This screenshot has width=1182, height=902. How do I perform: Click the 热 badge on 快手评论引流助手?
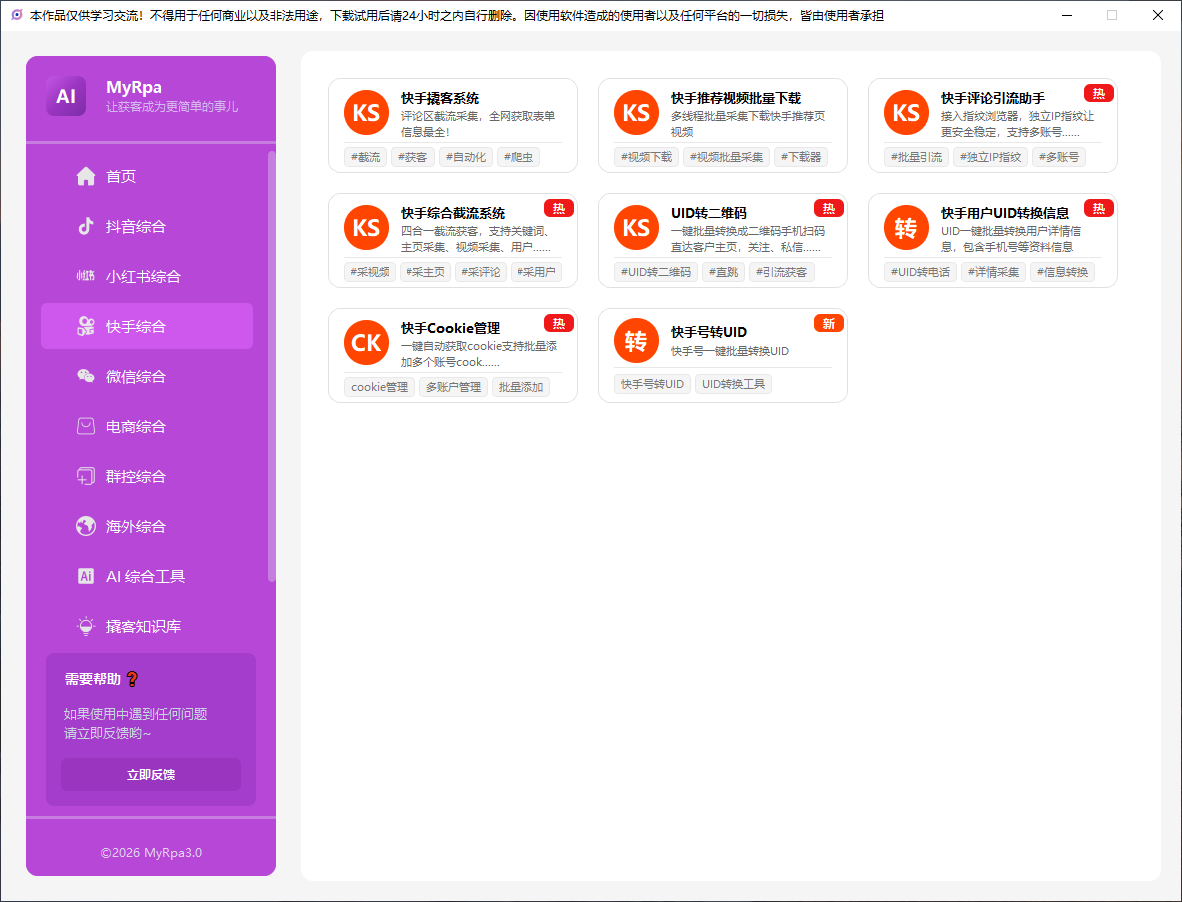(1098, 93)
